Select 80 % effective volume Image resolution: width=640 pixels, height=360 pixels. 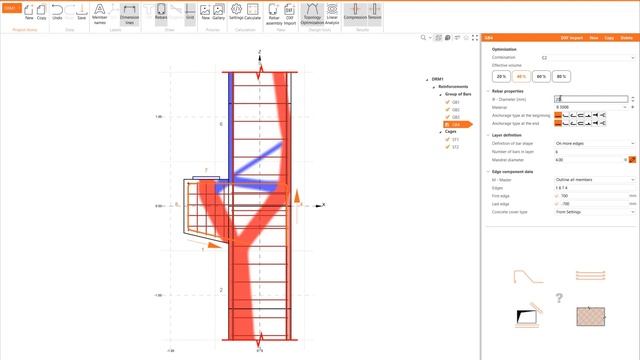click(x=561, y=76)
